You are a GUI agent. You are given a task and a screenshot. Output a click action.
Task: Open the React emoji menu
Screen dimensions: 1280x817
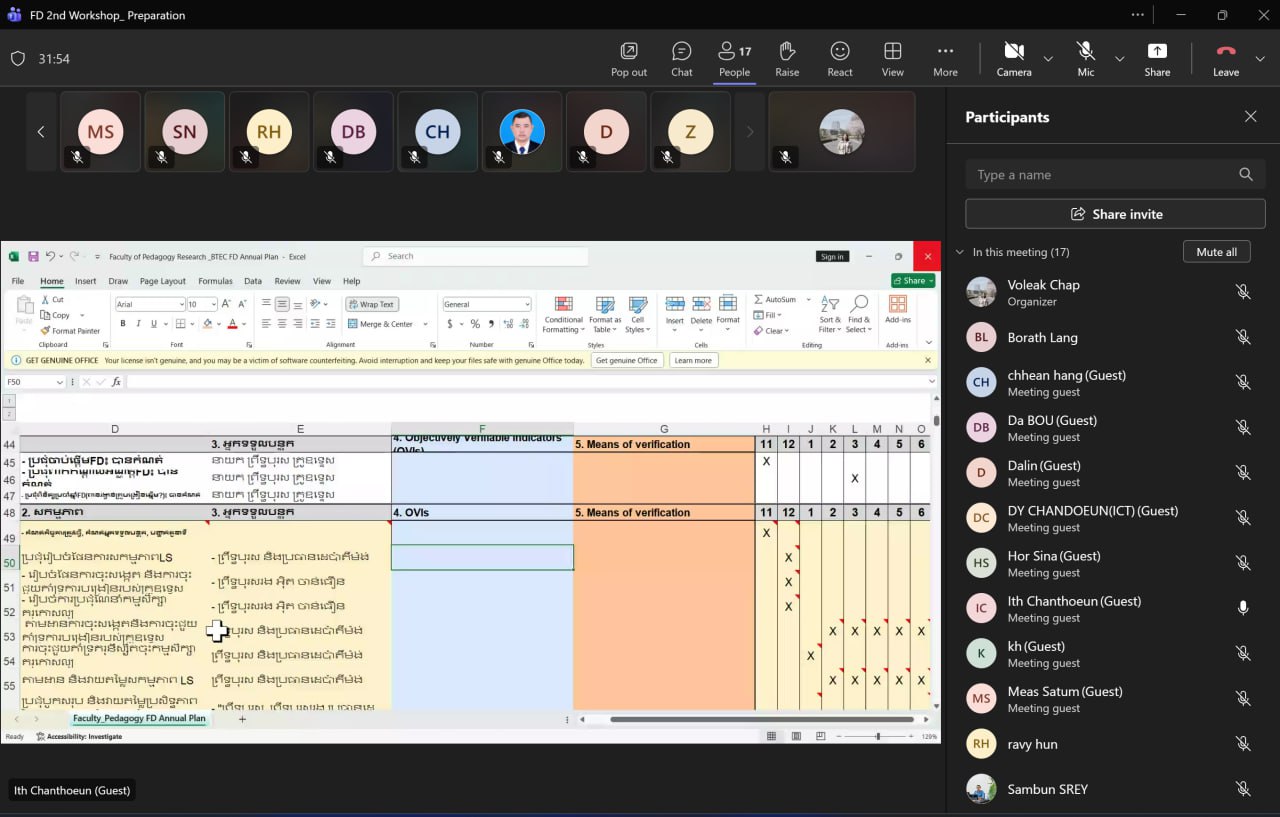(840, 59)
